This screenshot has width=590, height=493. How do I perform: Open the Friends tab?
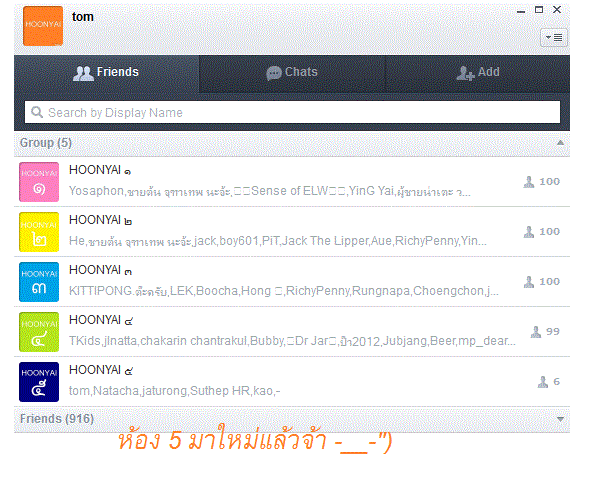[106, 73]
